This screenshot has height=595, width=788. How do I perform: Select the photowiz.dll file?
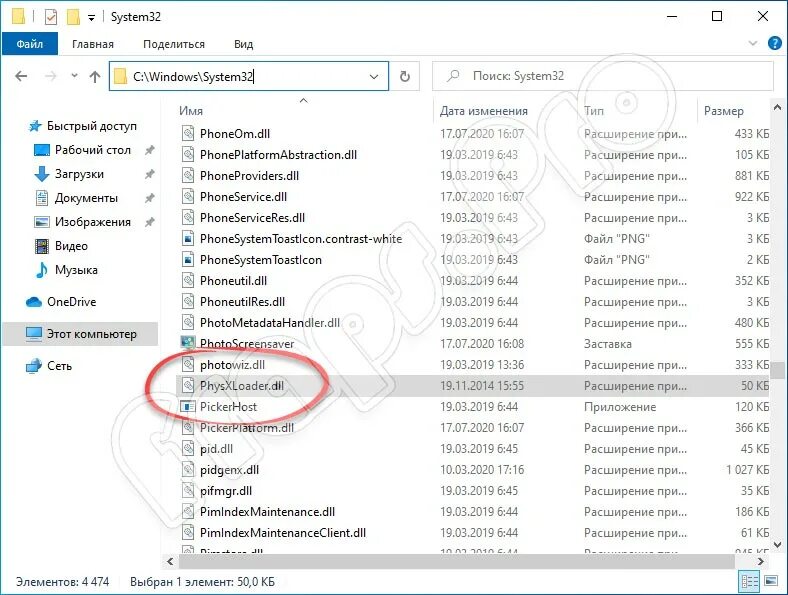click(x=232, y=364)
